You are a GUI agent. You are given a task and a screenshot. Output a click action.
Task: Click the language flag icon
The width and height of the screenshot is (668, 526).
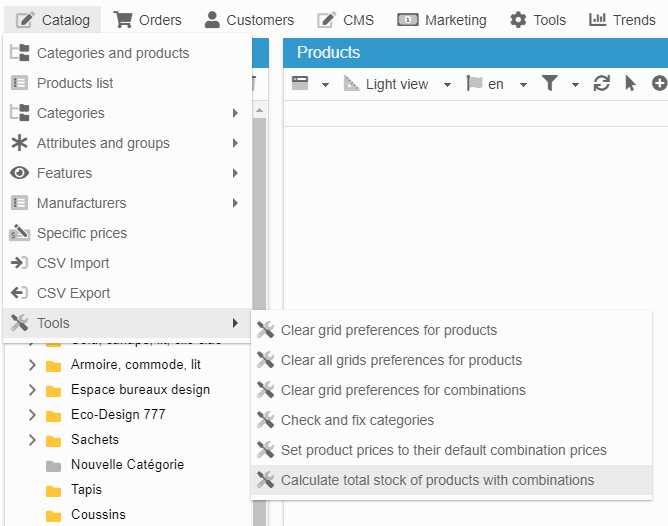[475, 84]
